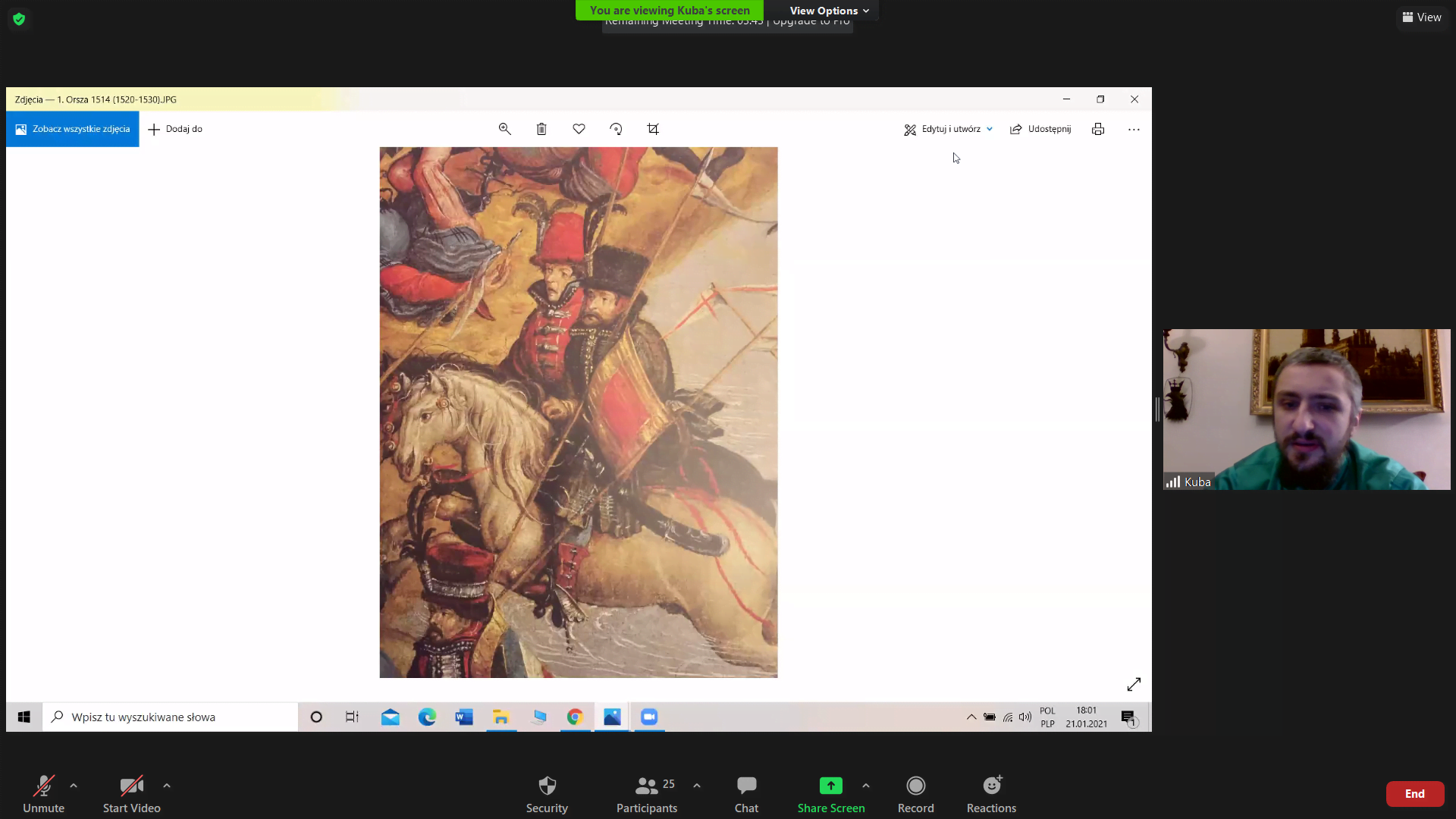Click the Udostępnij share button

pos(1040,129)
